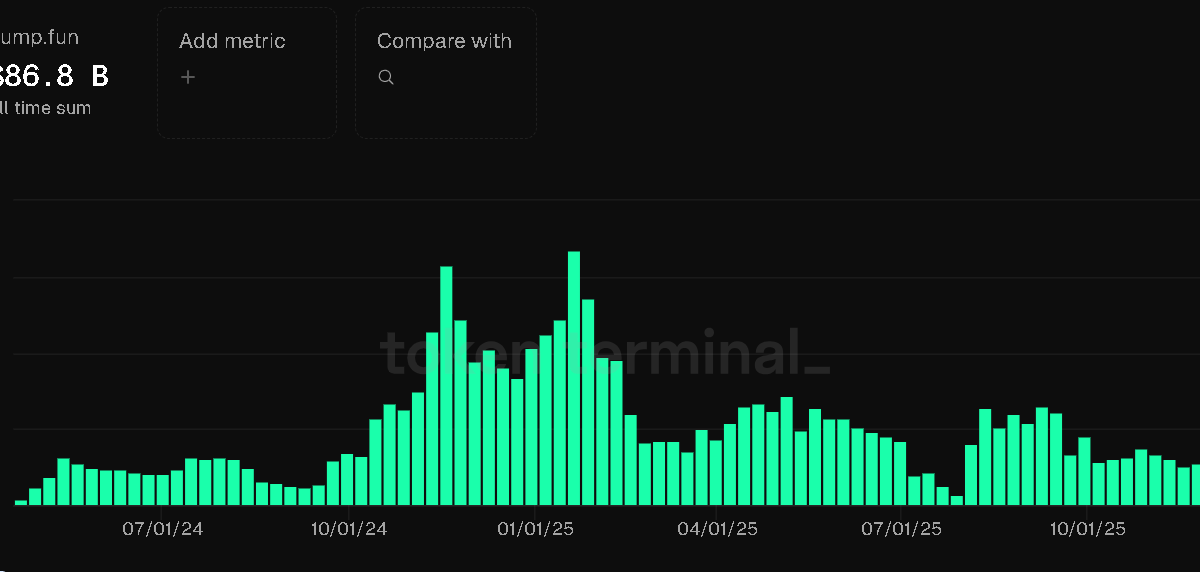
Task: Click the tokenterminal watermark on the chart
Action: (604, 352)
